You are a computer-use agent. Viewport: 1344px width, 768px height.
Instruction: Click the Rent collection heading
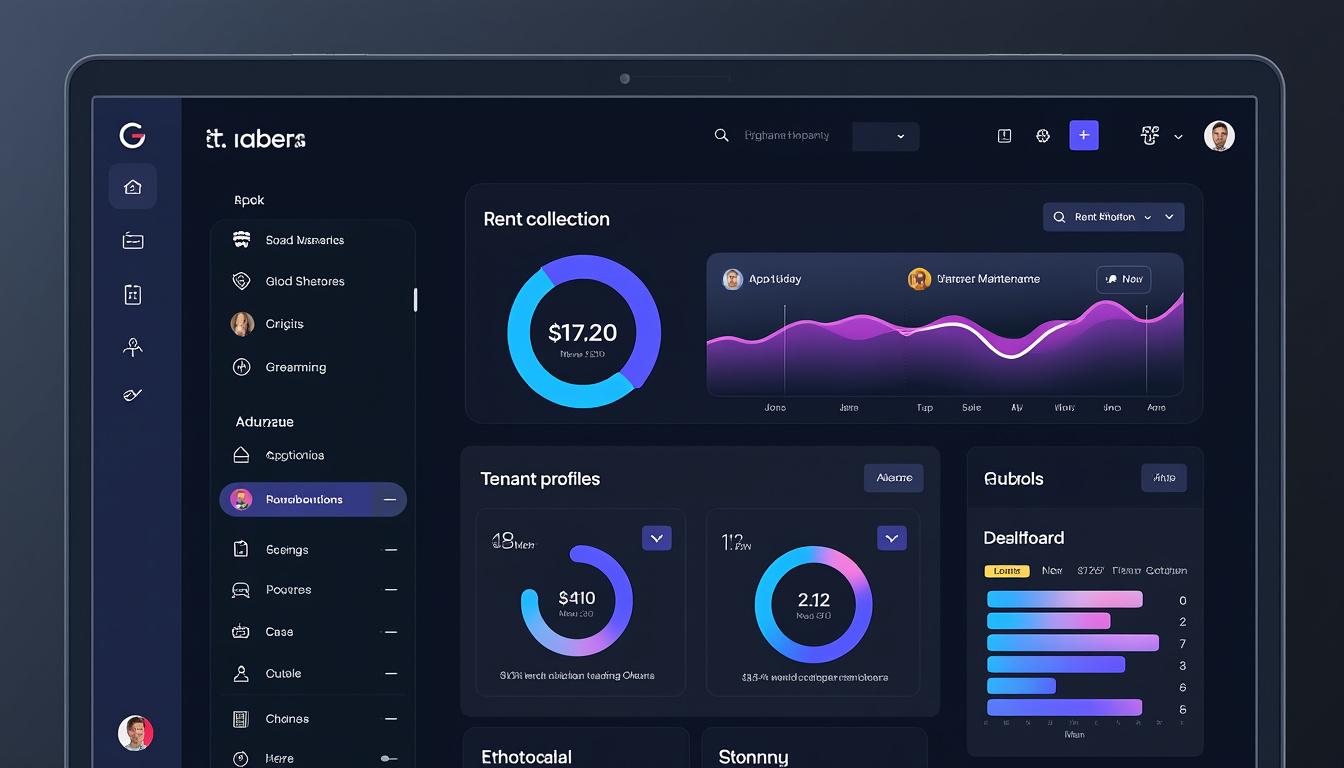click(x=546, y=219)
